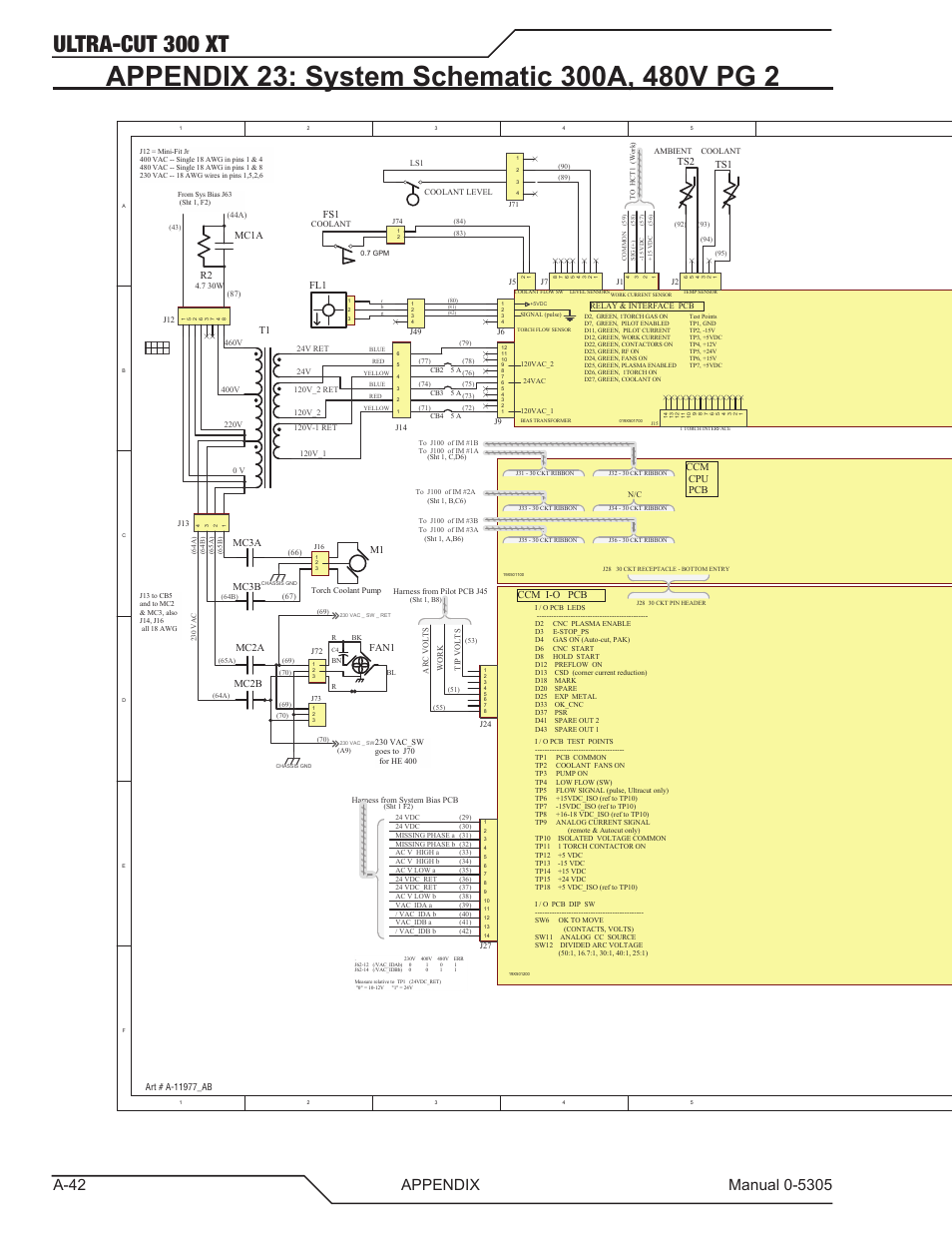952x1233 pixels.
Task: Click the J14 yellow connector block
Action: pos(401,380)
